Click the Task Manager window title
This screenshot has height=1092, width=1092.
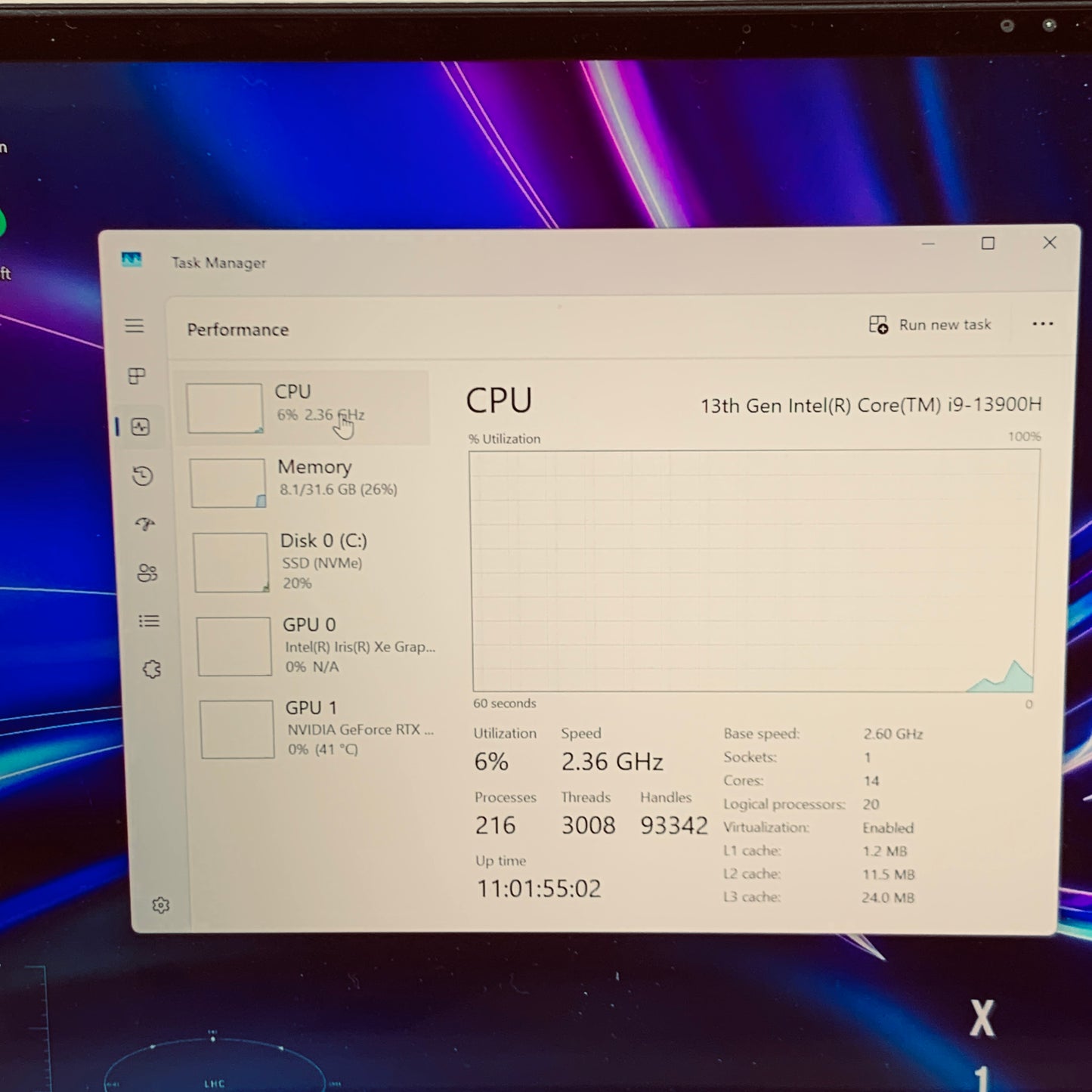[219, 263]
